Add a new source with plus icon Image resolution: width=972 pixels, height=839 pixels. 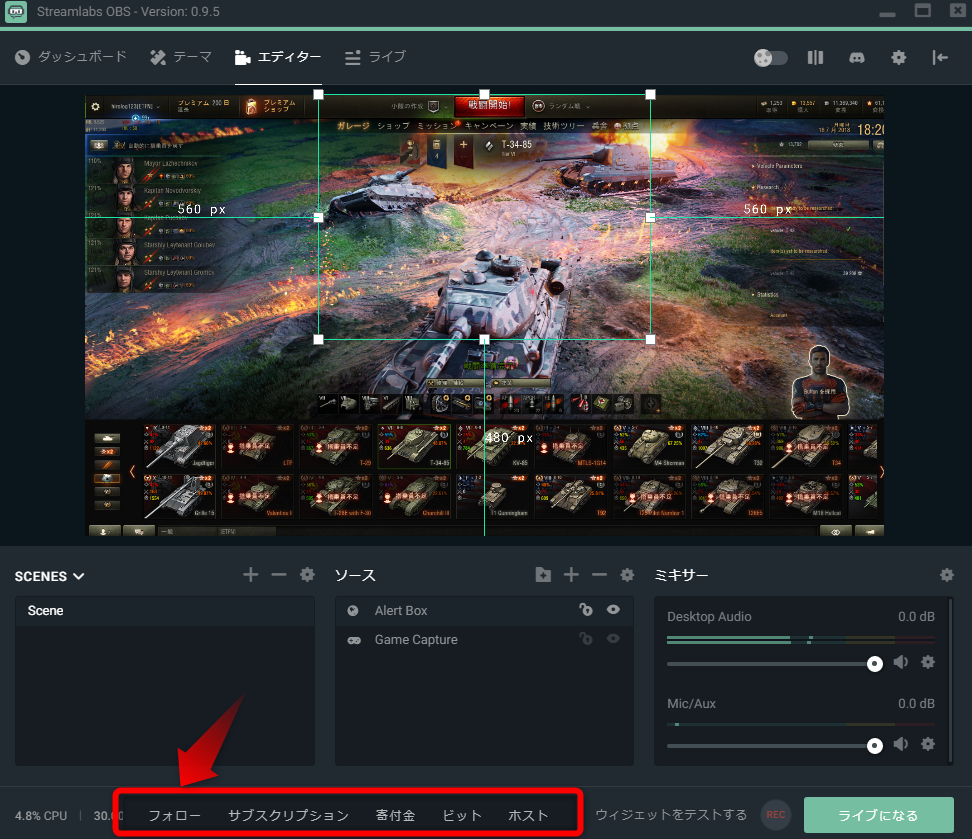point(571,575)
